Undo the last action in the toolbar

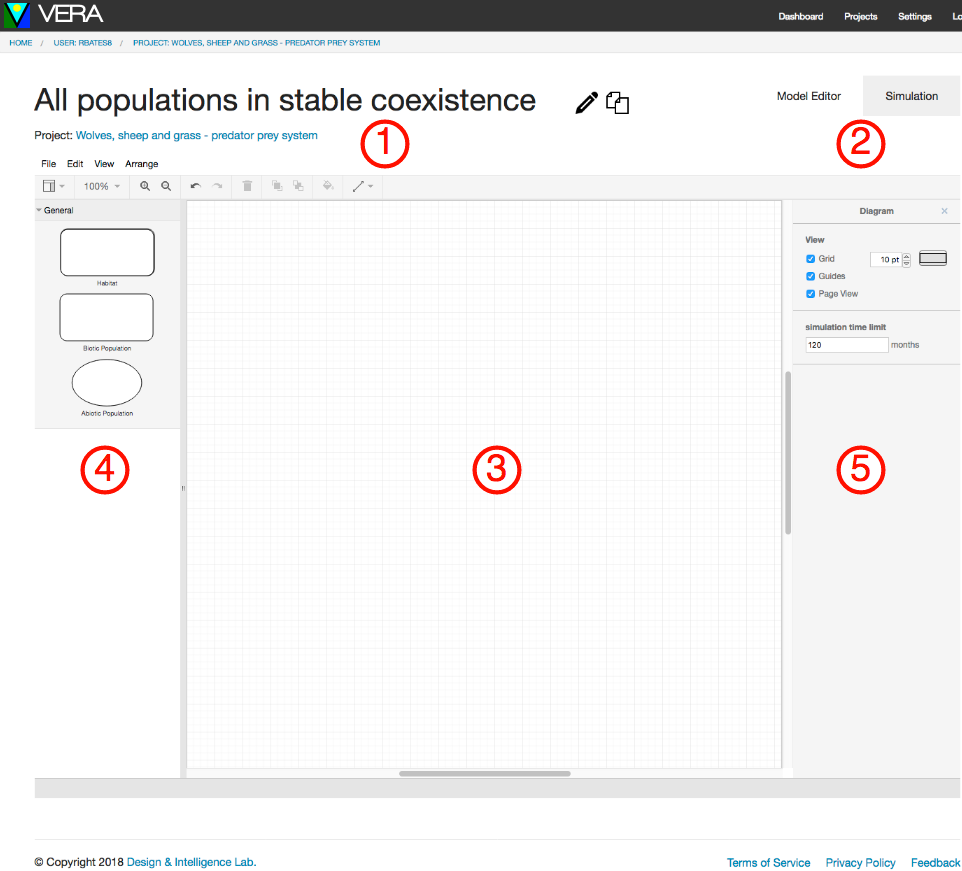coord(196,186)
